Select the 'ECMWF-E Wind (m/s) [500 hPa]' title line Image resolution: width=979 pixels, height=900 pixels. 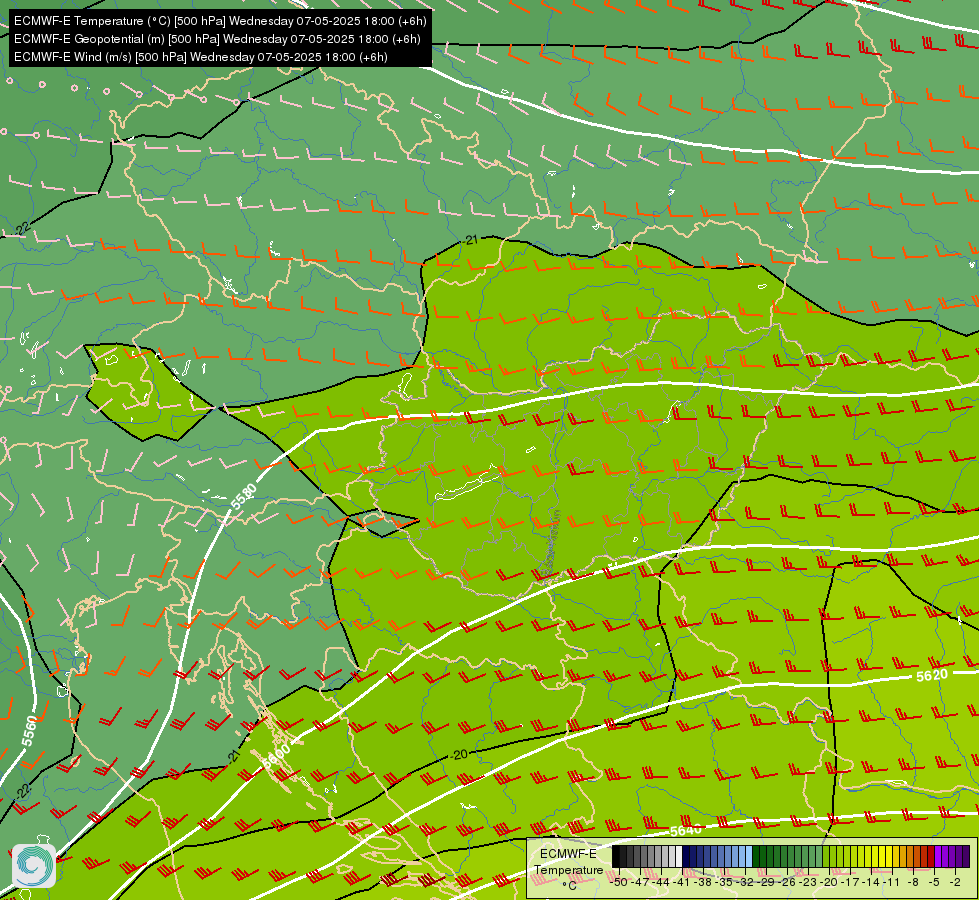tap(200, 57)
